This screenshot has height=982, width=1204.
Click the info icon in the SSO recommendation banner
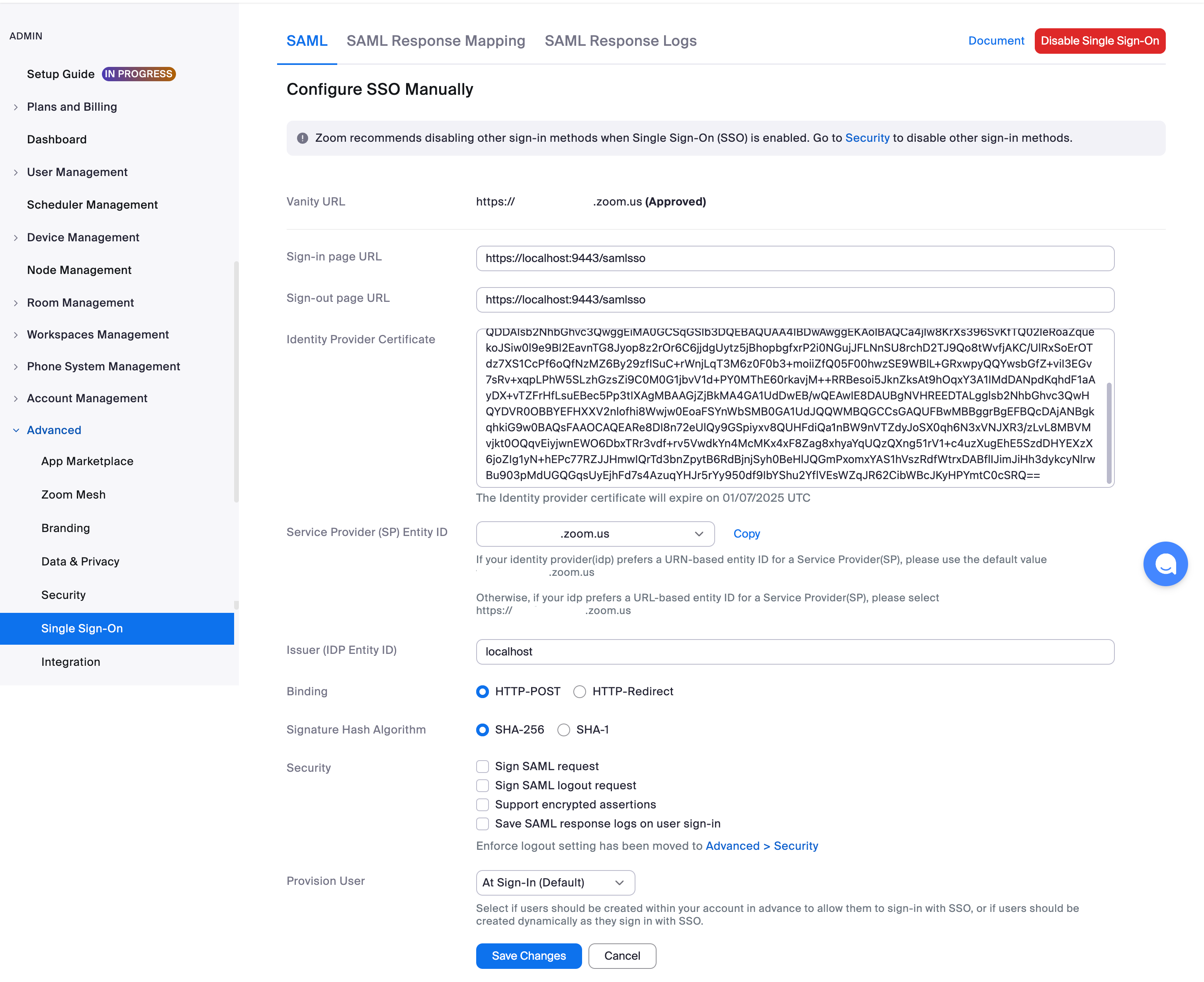(303, 138)
